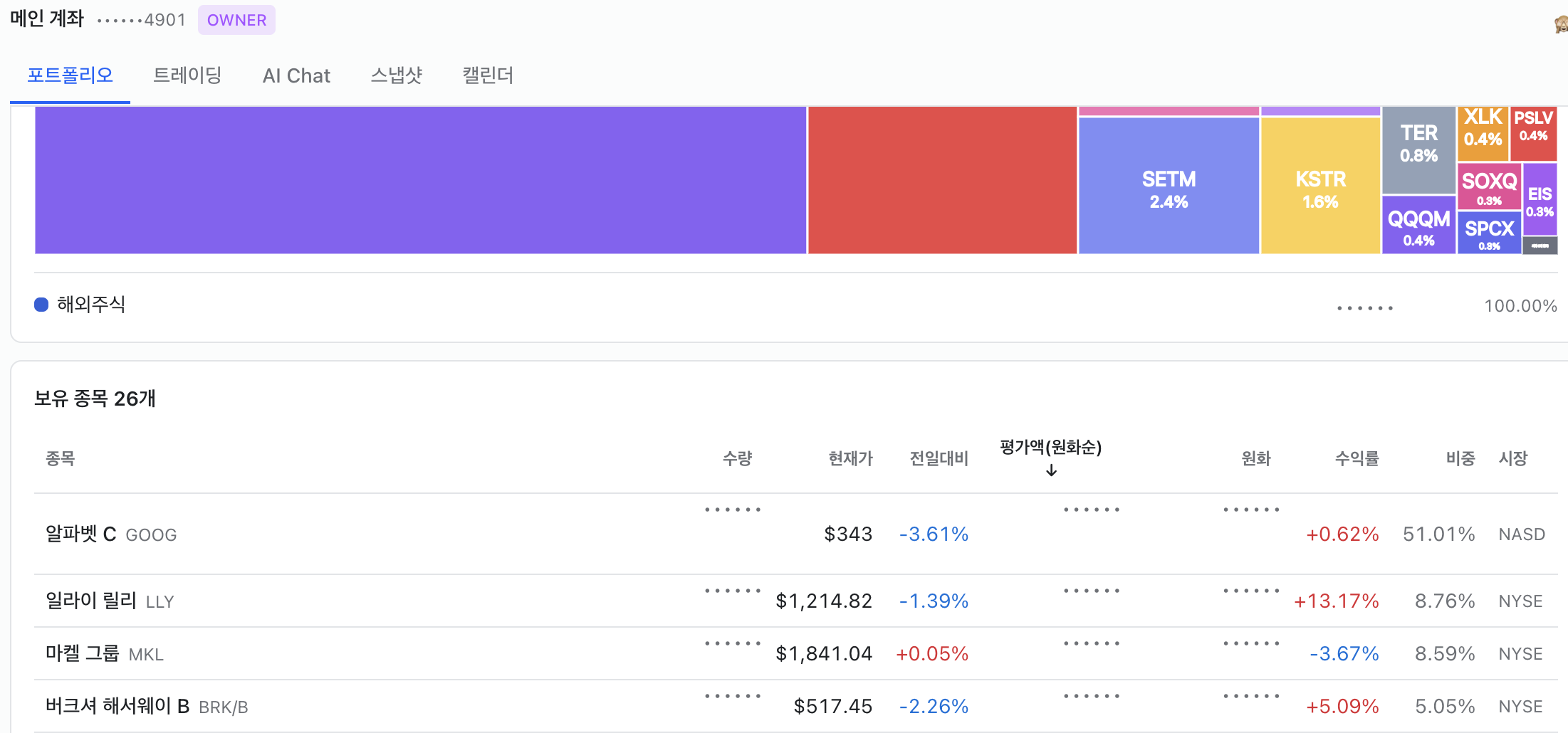Sort holdings by 수익률 column header

click(x=1357, y=458)
